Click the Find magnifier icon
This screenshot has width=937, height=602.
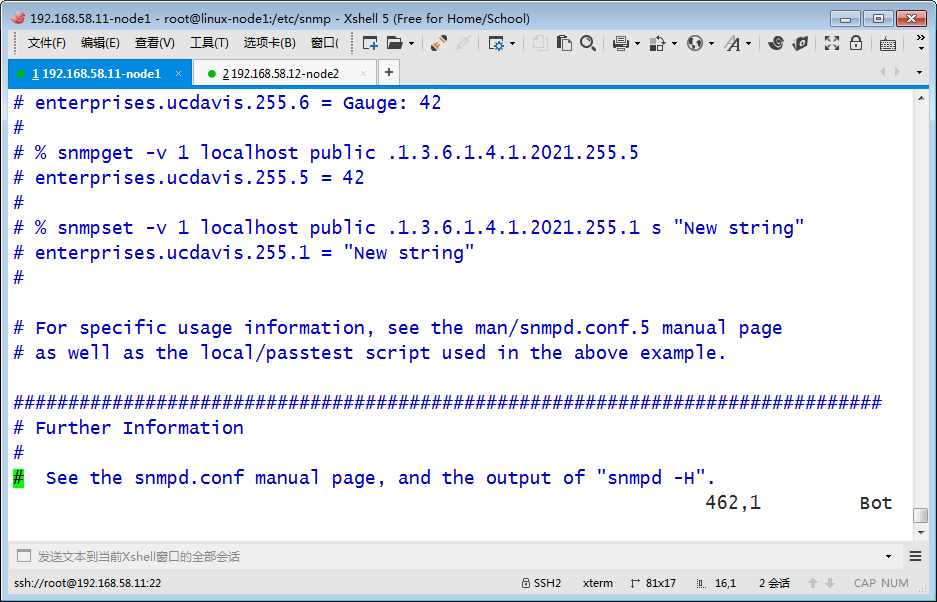point(588,43)
